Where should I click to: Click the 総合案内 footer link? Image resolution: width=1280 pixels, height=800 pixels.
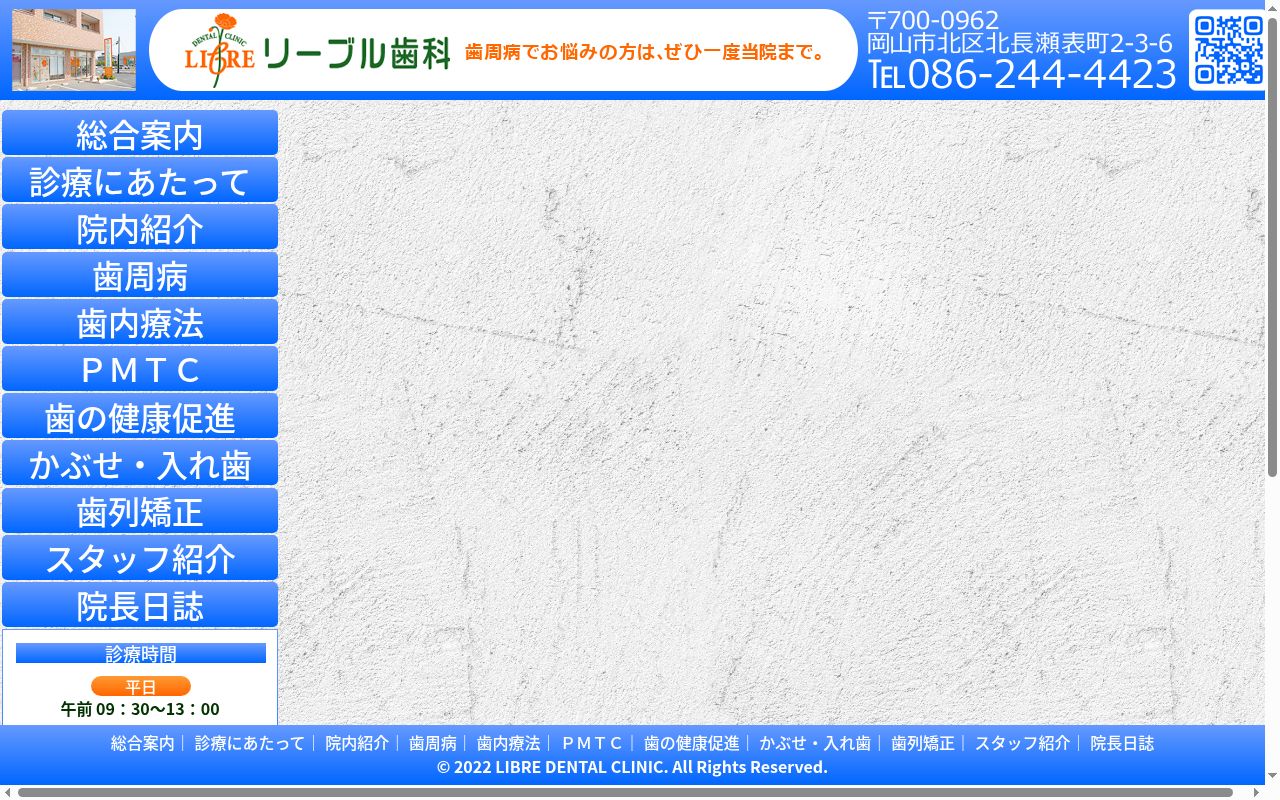tap(142, 743)
